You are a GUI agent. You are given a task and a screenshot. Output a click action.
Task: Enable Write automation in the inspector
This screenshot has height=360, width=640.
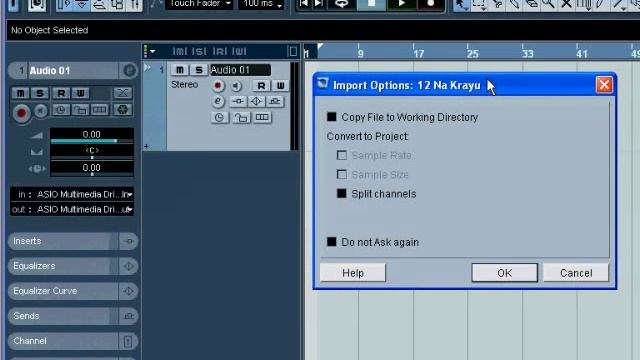tap(80, 93)
